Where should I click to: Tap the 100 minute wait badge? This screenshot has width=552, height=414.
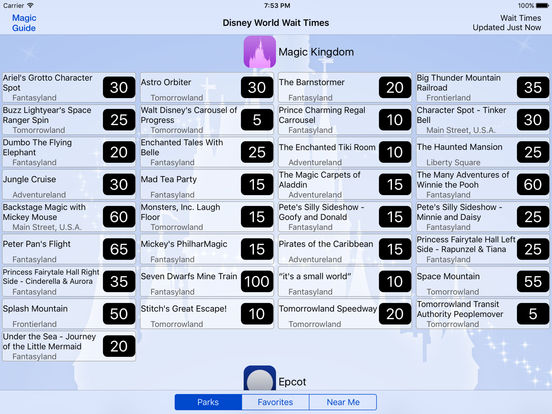coord(257,282)
